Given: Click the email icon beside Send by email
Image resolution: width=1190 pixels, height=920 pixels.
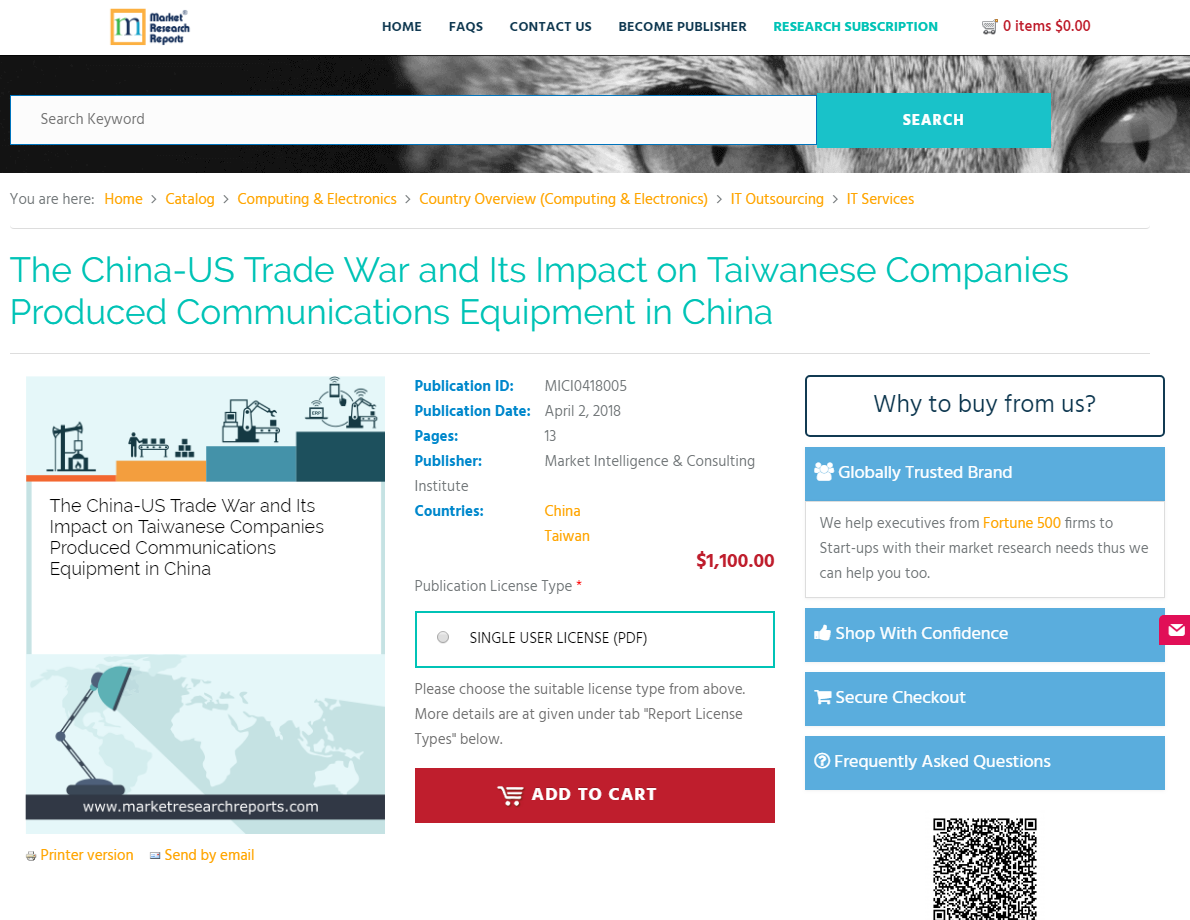Looking at the screenshot, I should (x=155, y=856).
